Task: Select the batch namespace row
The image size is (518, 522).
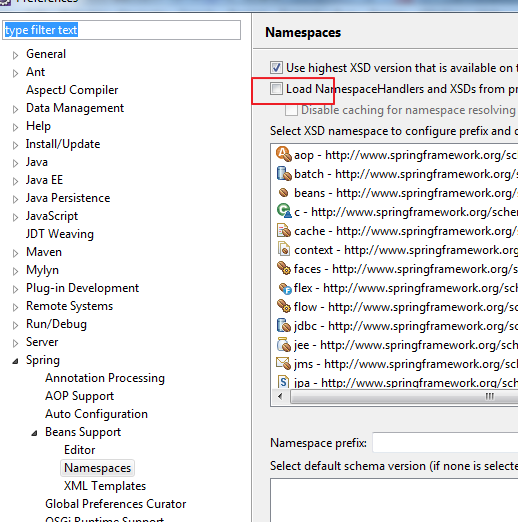Action: pyautogui.click(x=395, y=174)
